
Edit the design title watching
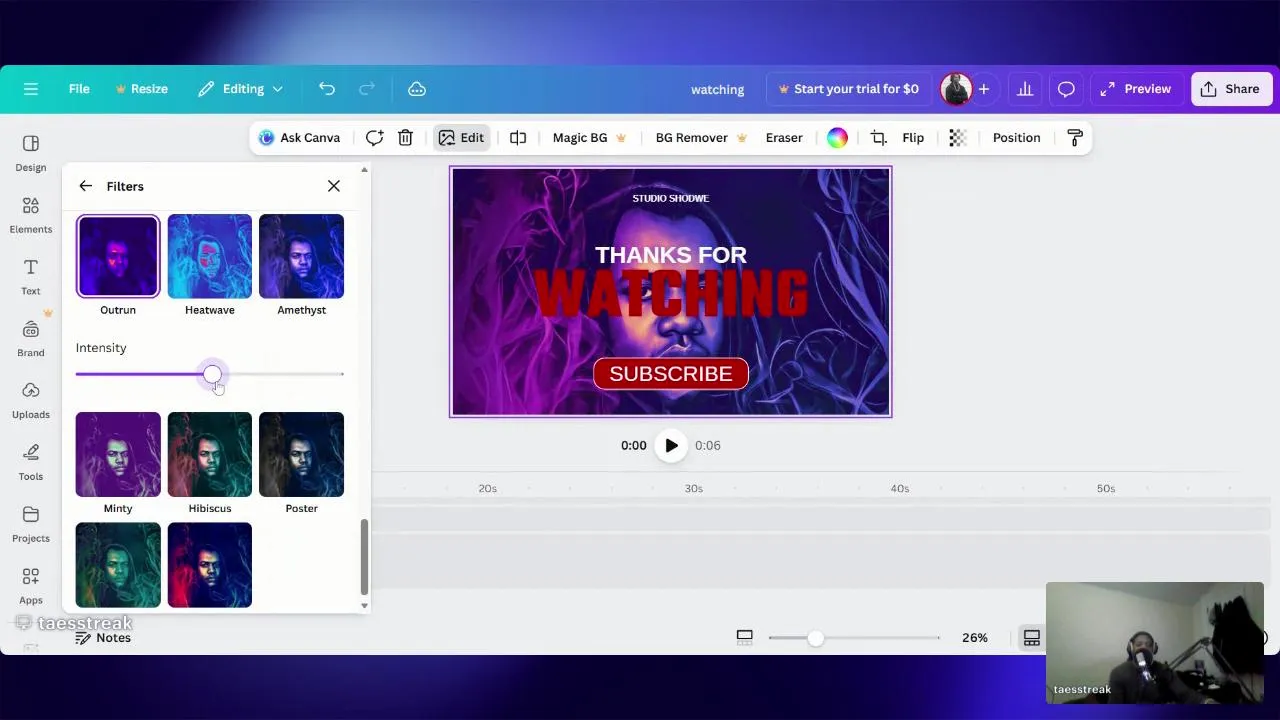tap(718, 89)
